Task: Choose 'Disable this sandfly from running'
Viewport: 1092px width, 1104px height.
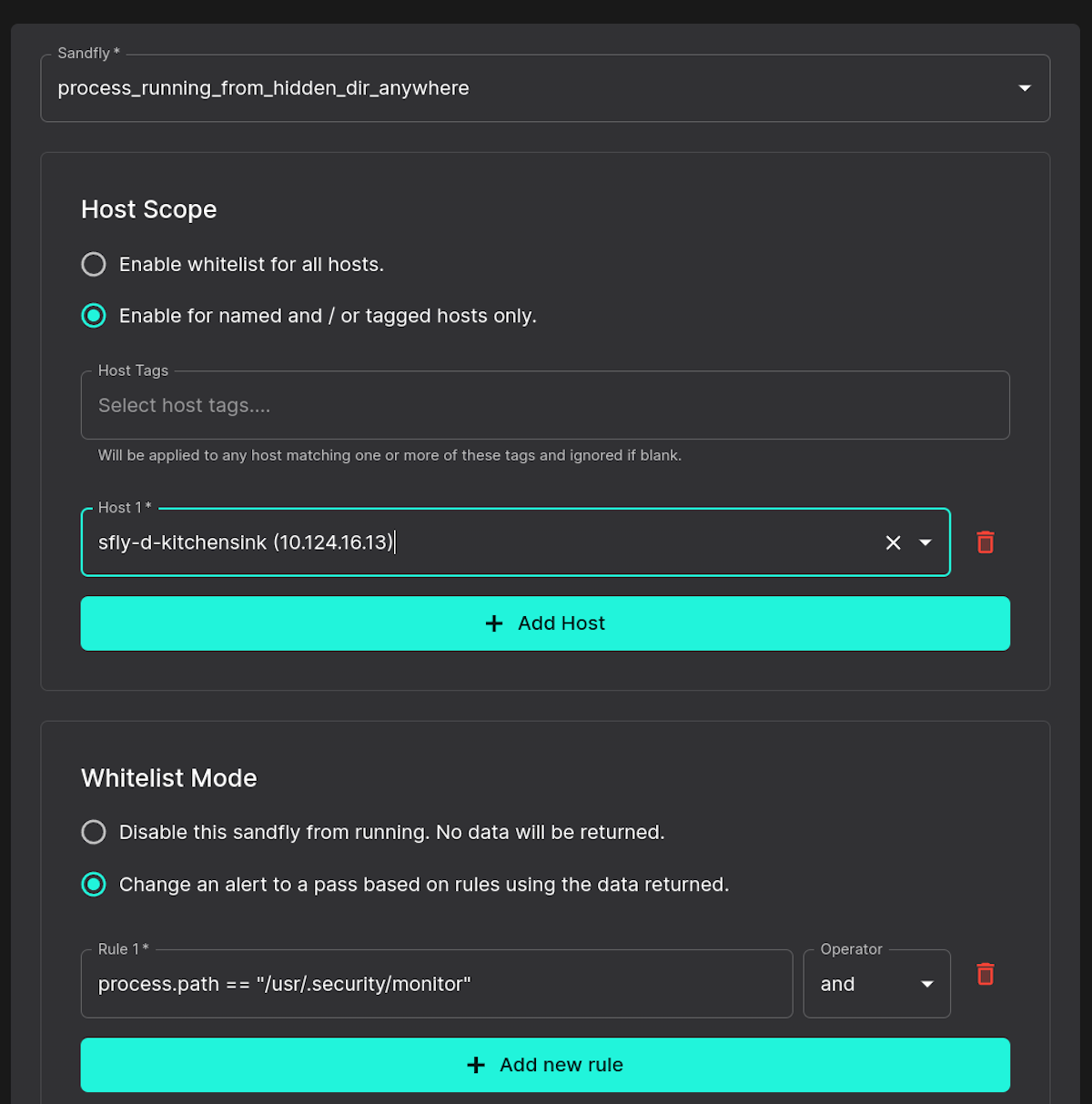Action: click(94, 832)
